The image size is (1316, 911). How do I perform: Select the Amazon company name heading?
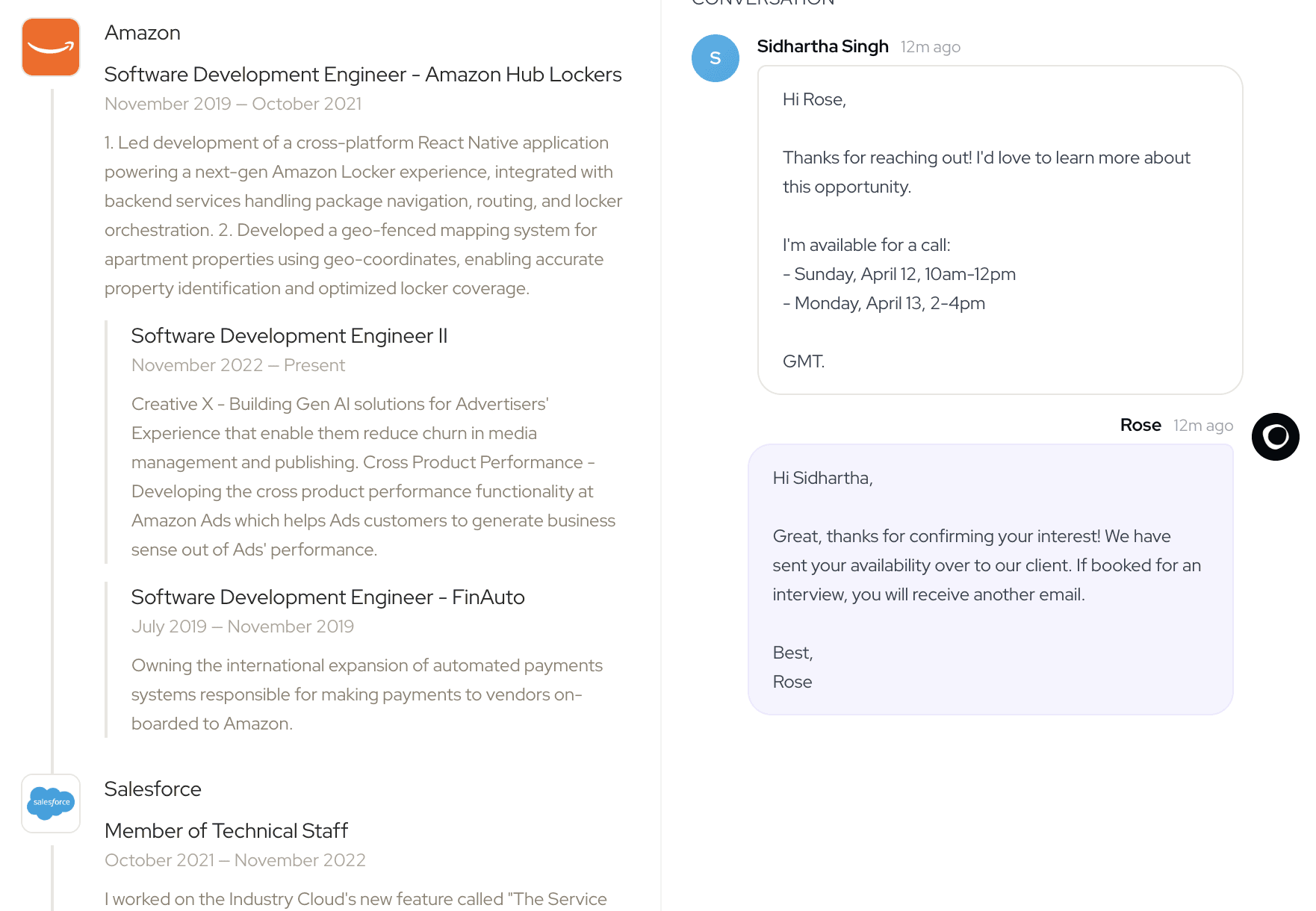tap(143, 33)
